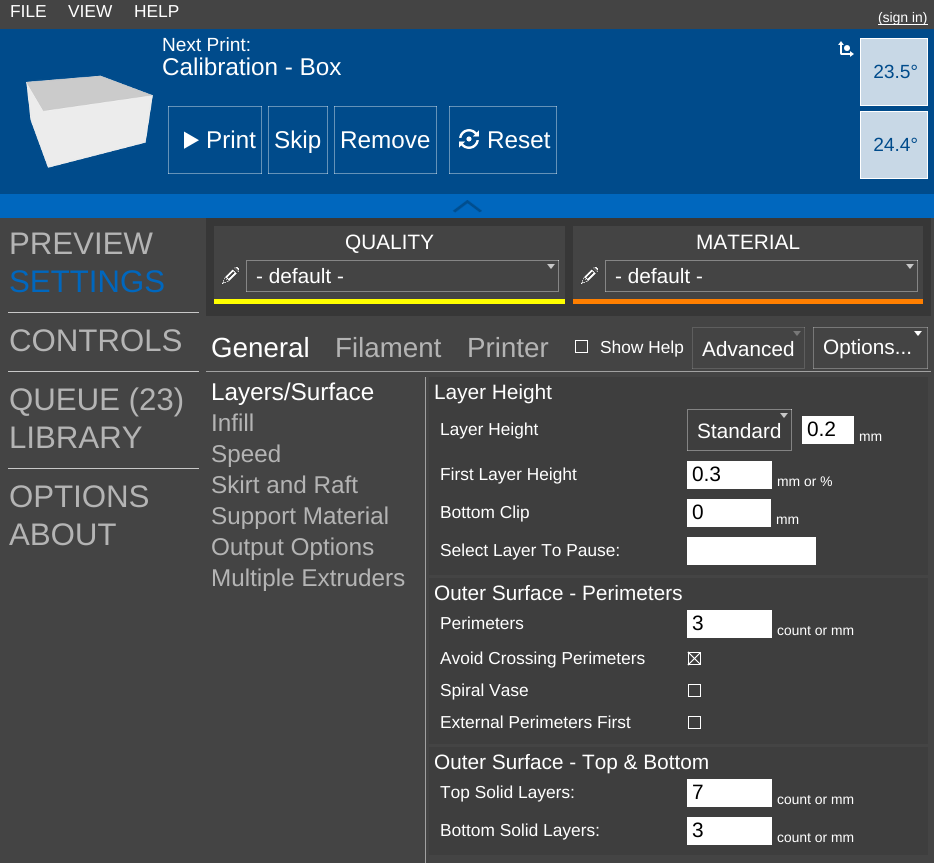
Task: Open the Material preset dropdown
Action: pos(761,276)
